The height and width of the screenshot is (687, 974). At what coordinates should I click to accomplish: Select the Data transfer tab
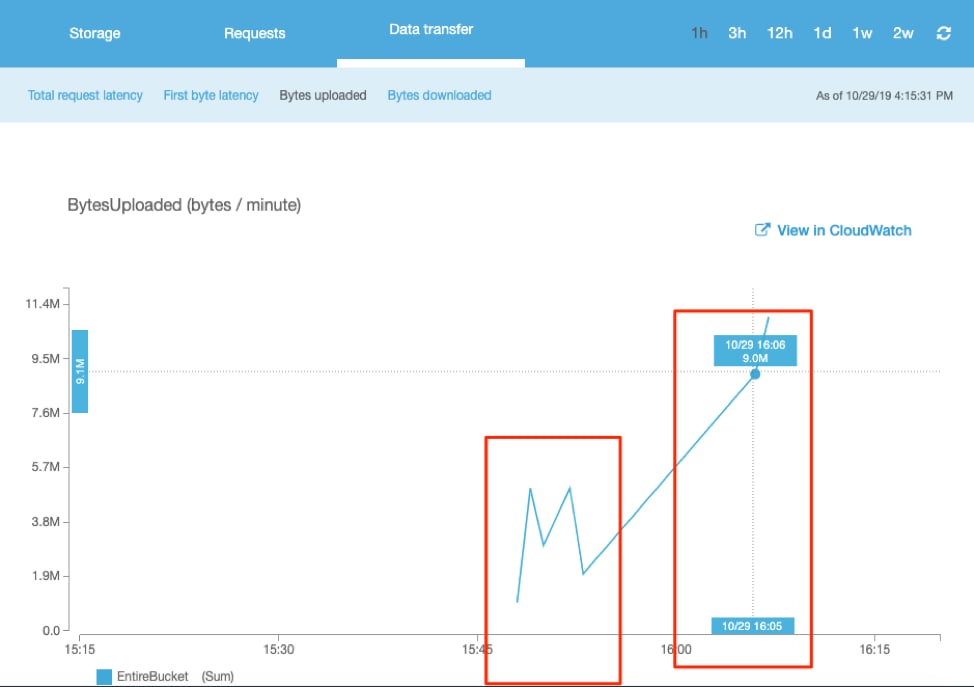click(431, 30)
